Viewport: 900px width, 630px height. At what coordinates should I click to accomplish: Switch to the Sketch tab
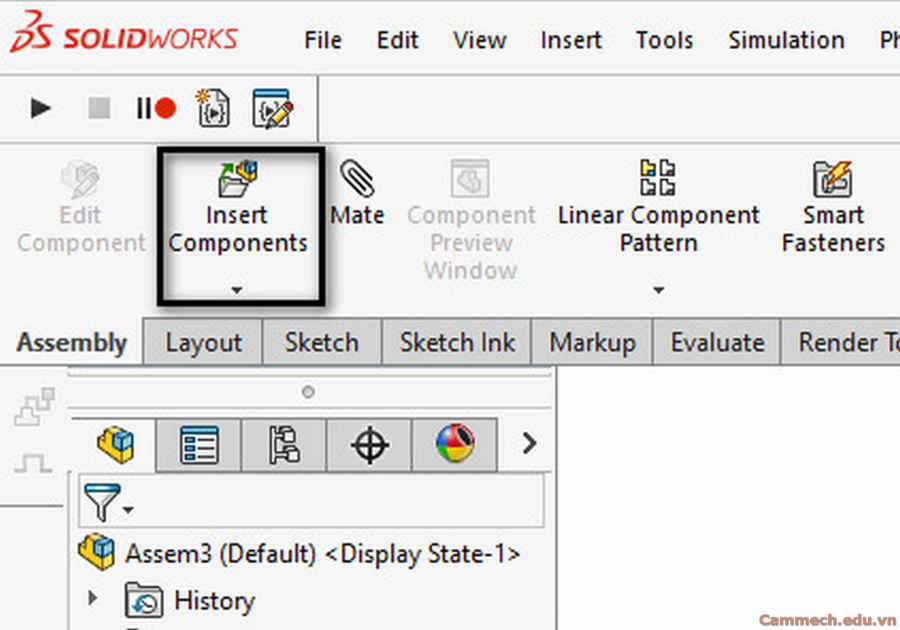coord(322,343)
